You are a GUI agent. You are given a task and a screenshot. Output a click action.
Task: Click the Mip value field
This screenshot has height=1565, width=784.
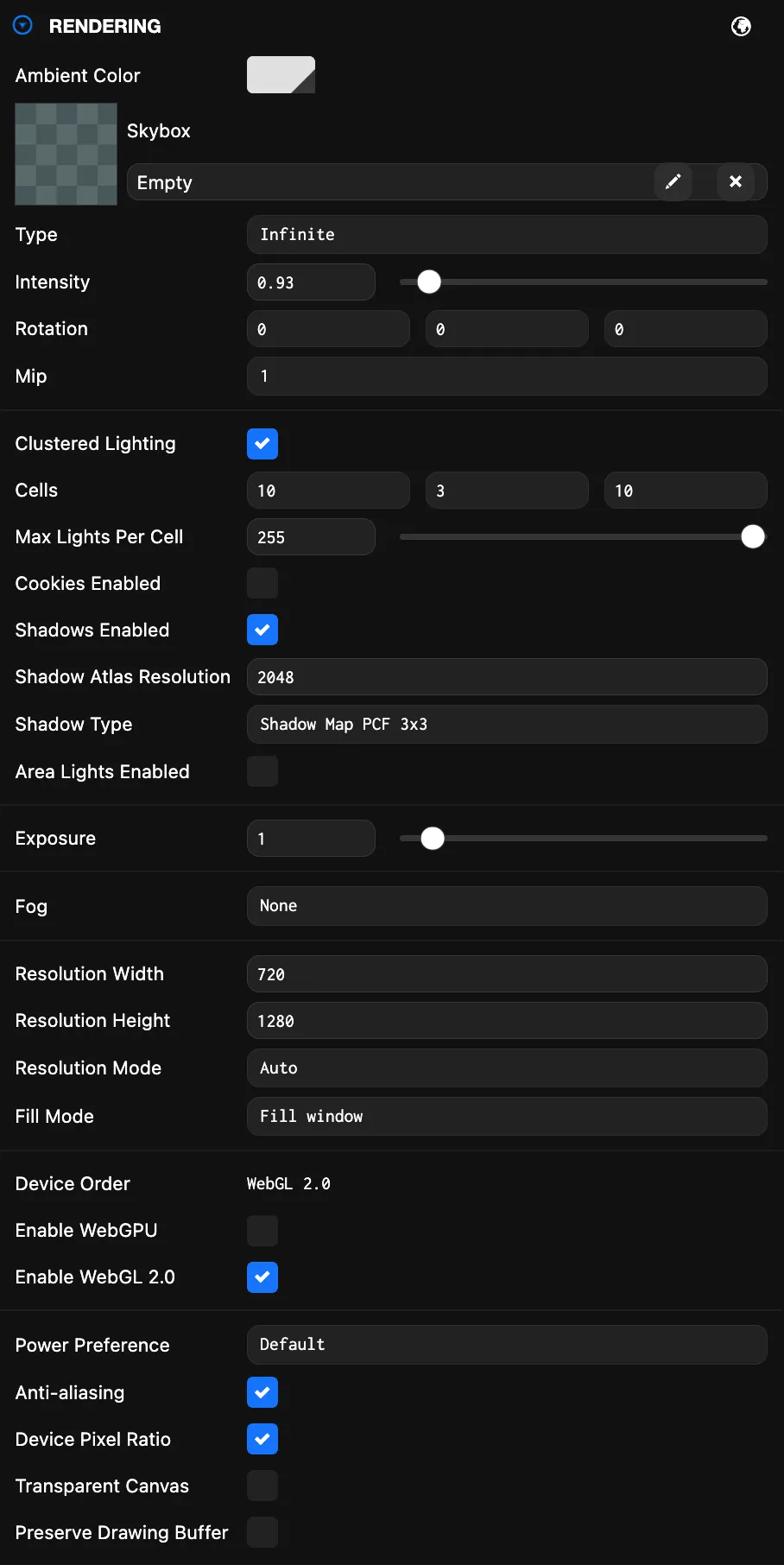(507, 376)
